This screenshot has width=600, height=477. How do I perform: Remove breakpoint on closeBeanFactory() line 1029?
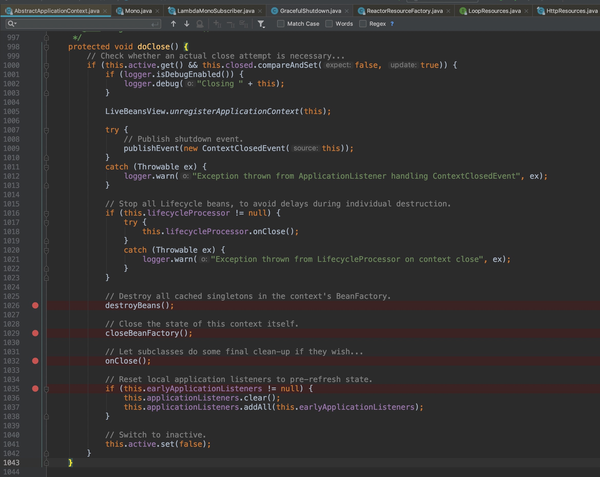(x=35, y=333)
